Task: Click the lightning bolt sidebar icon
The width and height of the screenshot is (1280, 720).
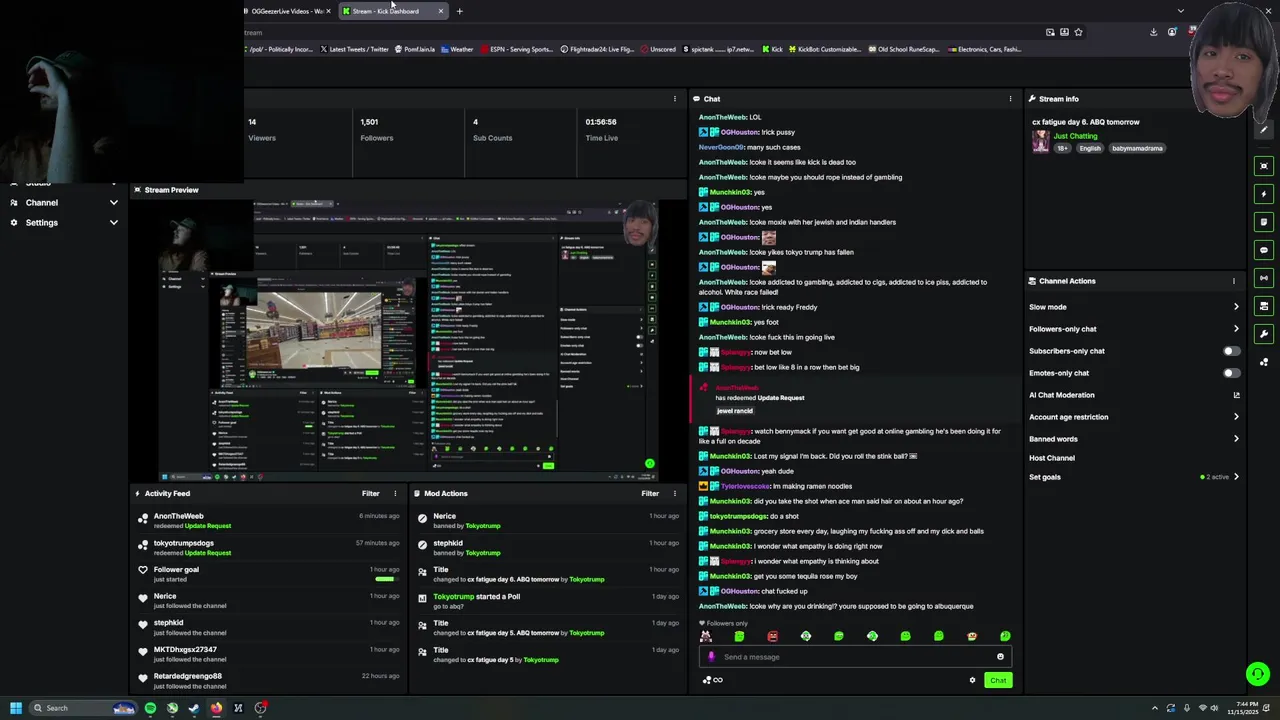Action: pos(1264,194)
